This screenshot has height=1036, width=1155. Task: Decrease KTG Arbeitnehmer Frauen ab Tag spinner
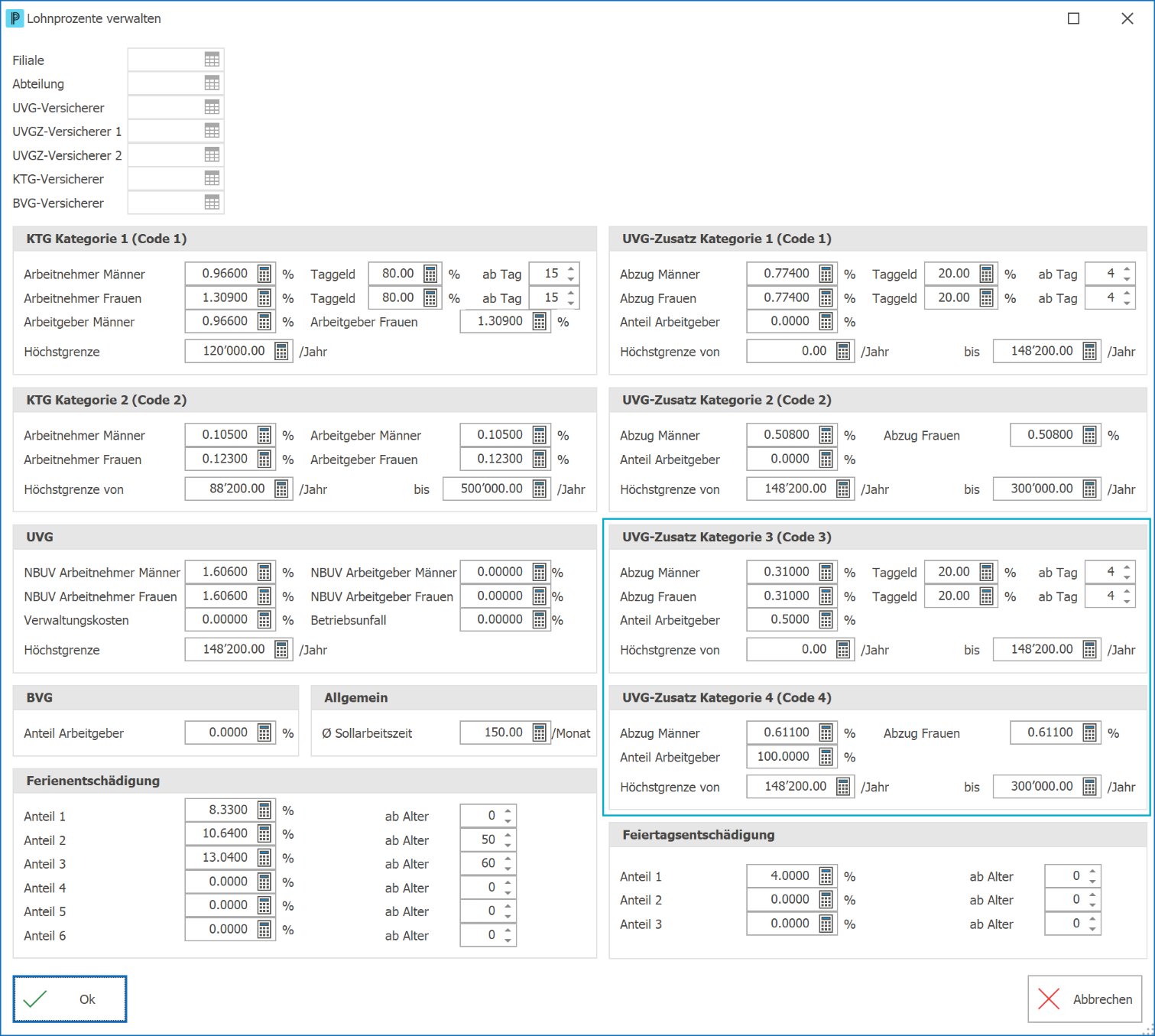(x=571, y=303)
